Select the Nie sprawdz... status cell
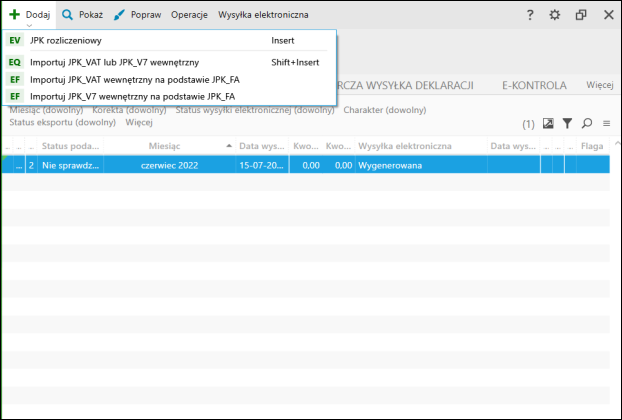 point(70,165)
